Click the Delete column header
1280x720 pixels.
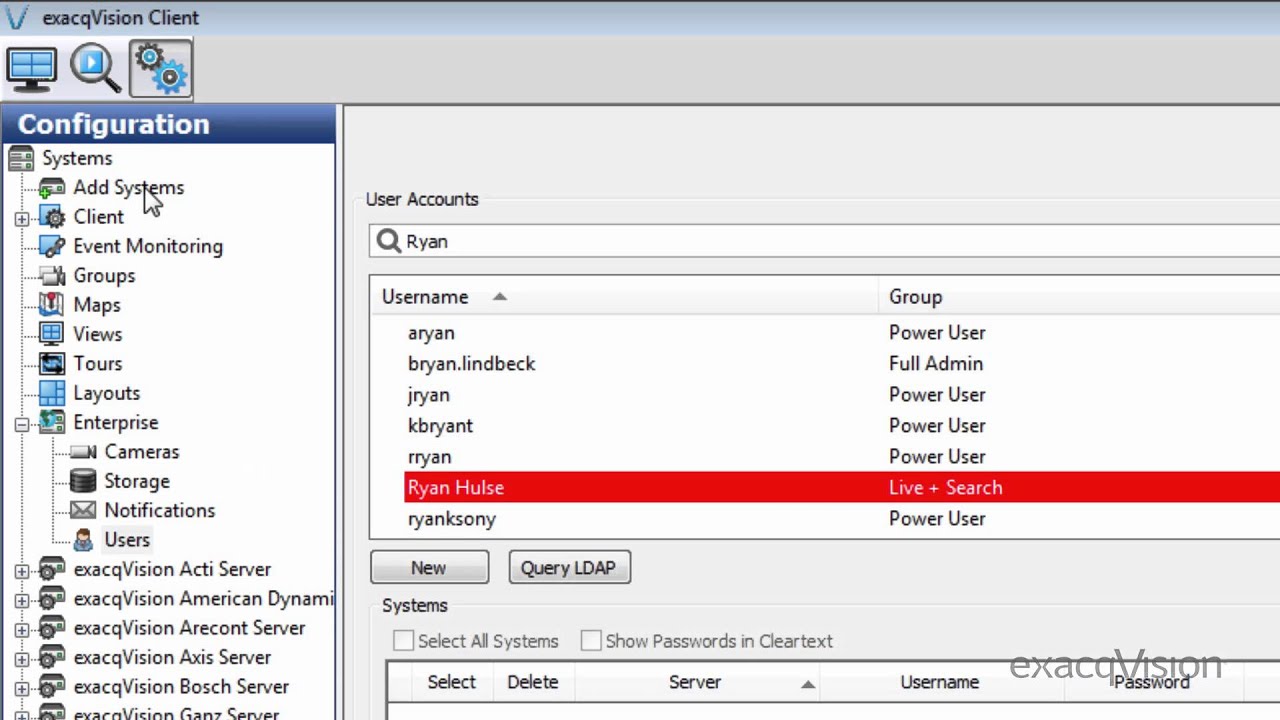(533, 682)
